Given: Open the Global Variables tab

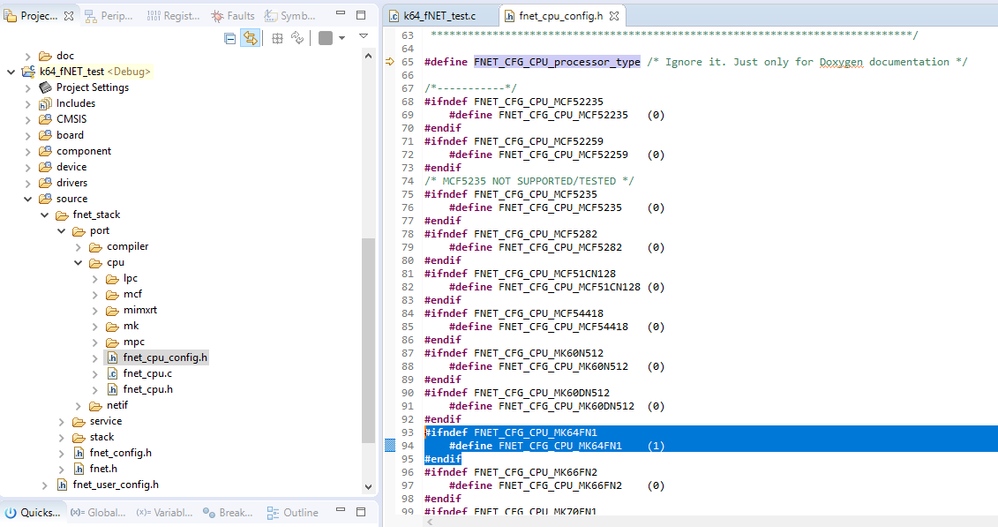Looking at the screenshot, I should click(98, 512).
